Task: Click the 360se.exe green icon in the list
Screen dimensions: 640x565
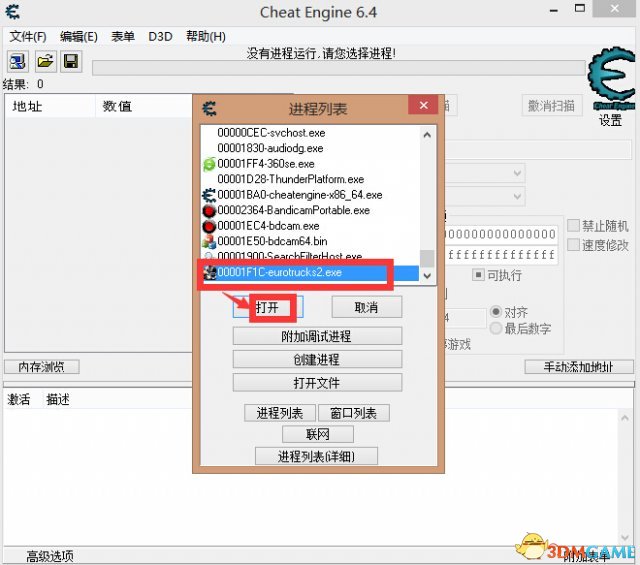Action: pos(209,164)
